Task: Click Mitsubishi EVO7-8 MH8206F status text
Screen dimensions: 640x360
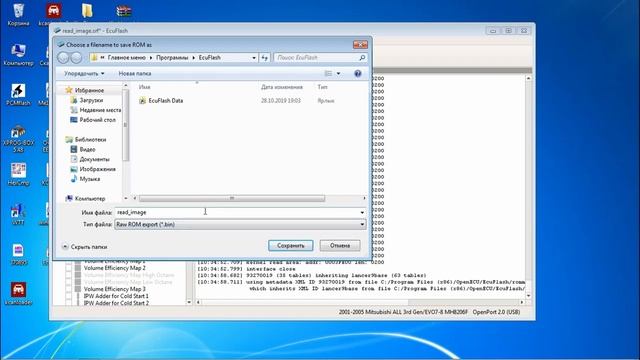Action: pos(403,312)
